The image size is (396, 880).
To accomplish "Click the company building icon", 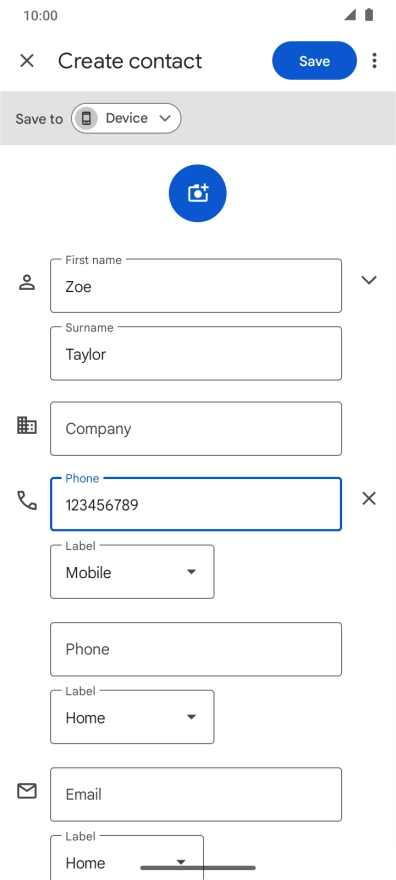I will tap(27, 425).
